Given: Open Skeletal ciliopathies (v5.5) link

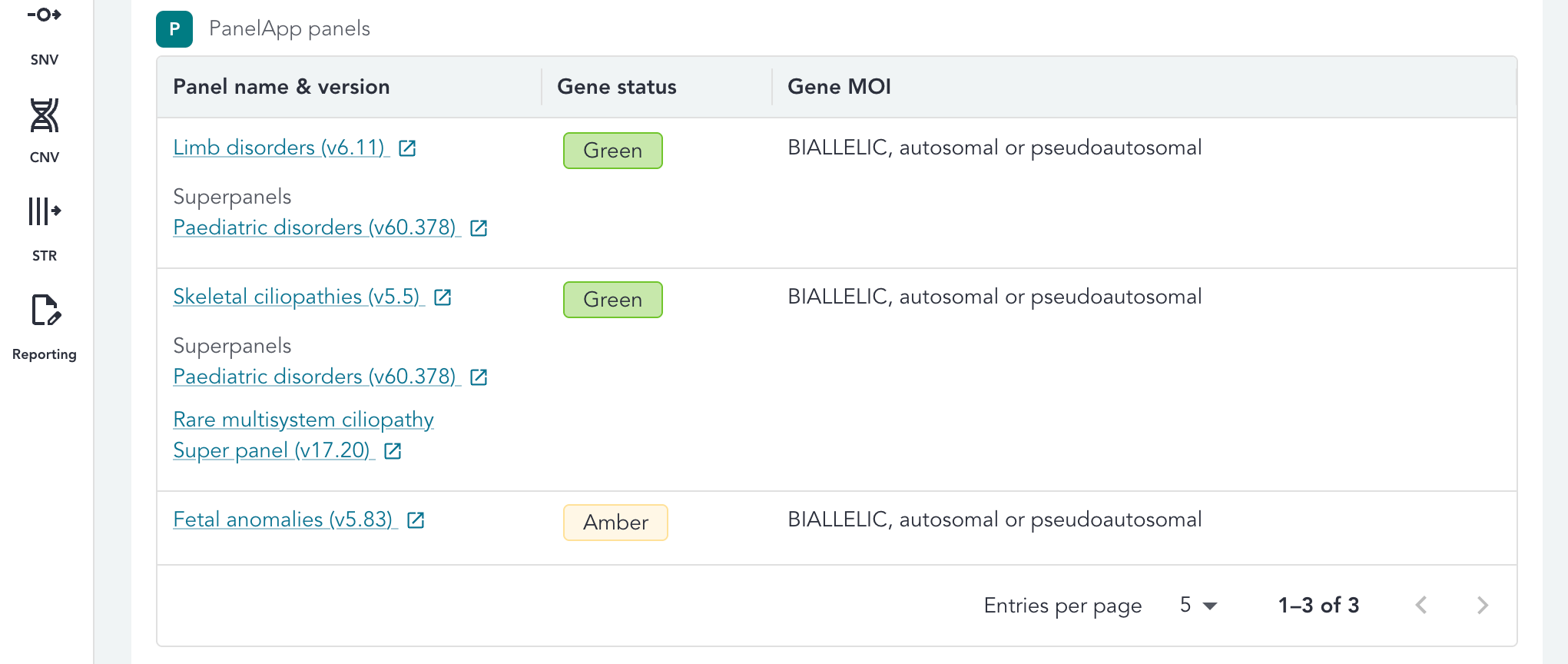Looking at the screenshot, I should point(297,297).
